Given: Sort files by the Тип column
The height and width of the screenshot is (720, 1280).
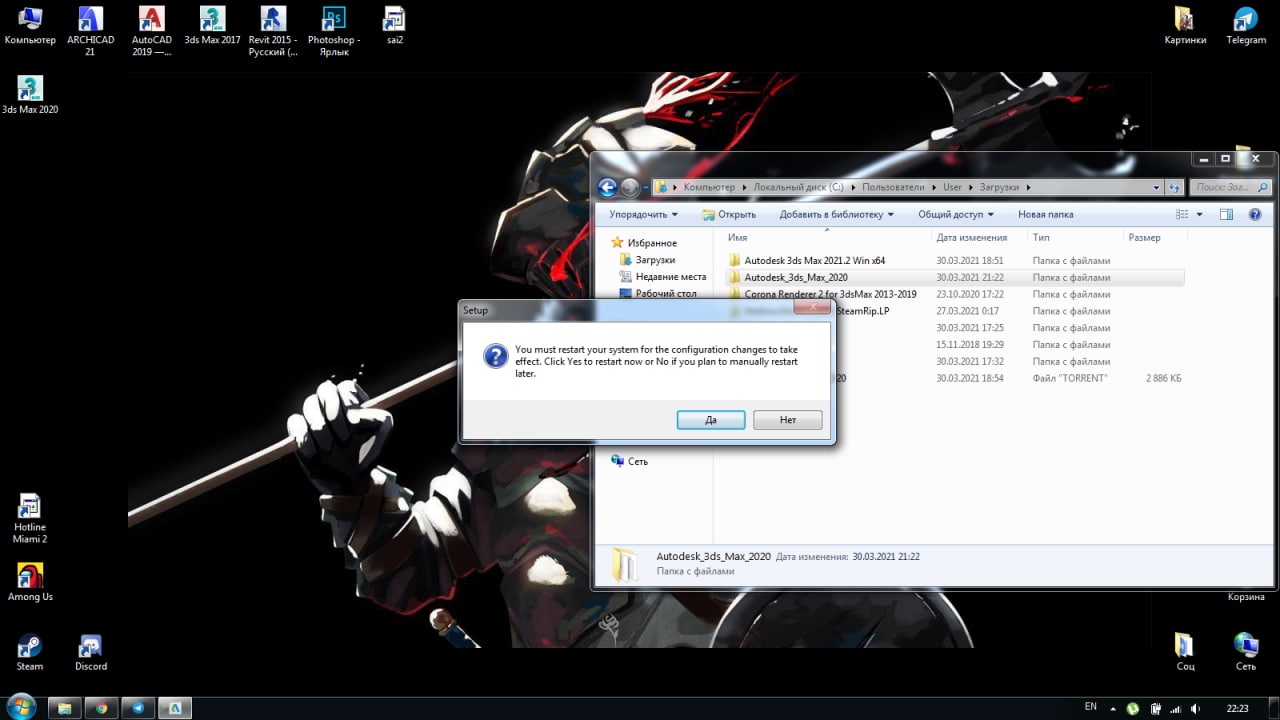Looking at the screenshot, I should pos(1074,238).
